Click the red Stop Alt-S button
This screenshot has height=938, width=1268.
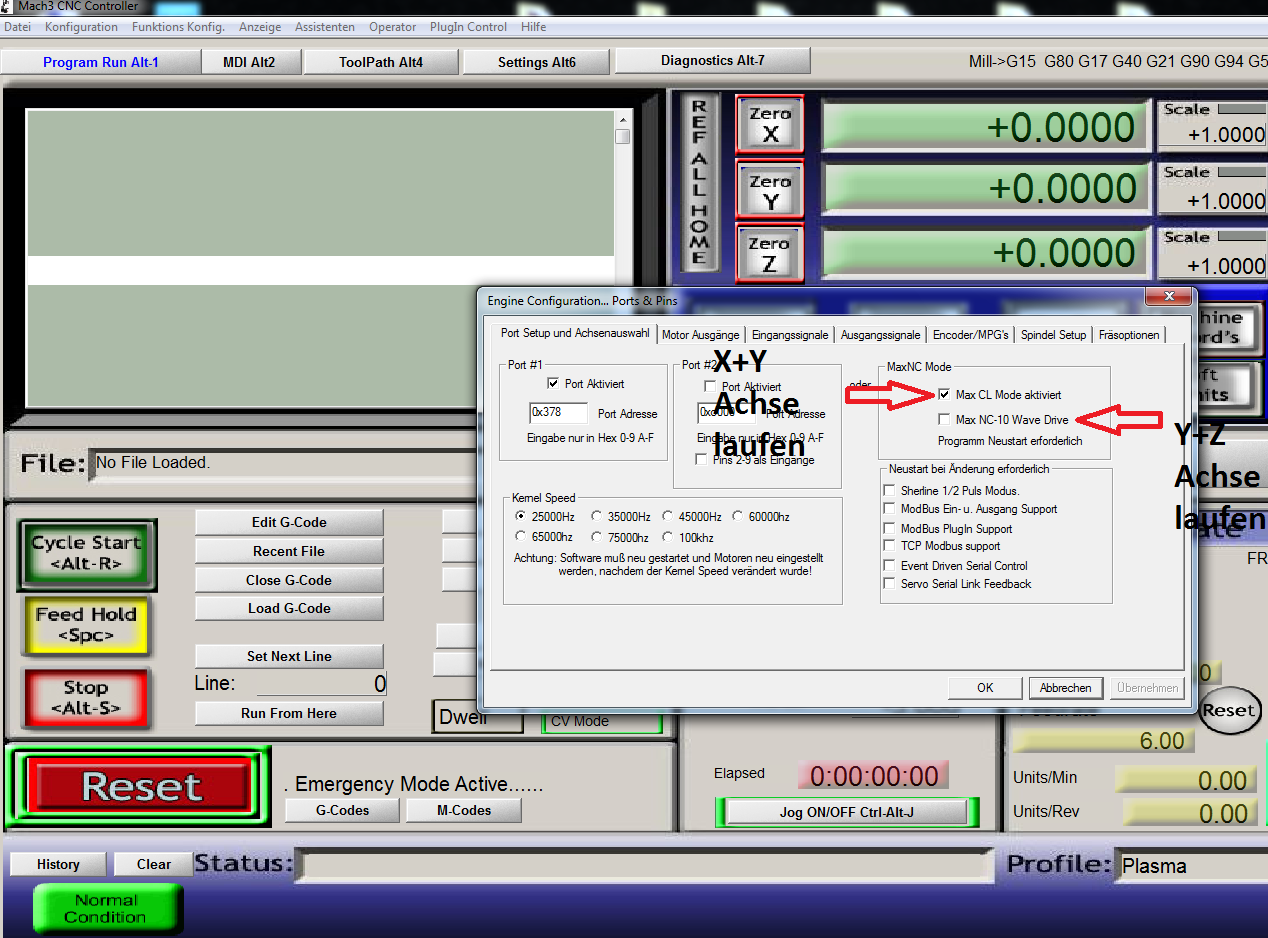tap(86, 697)
